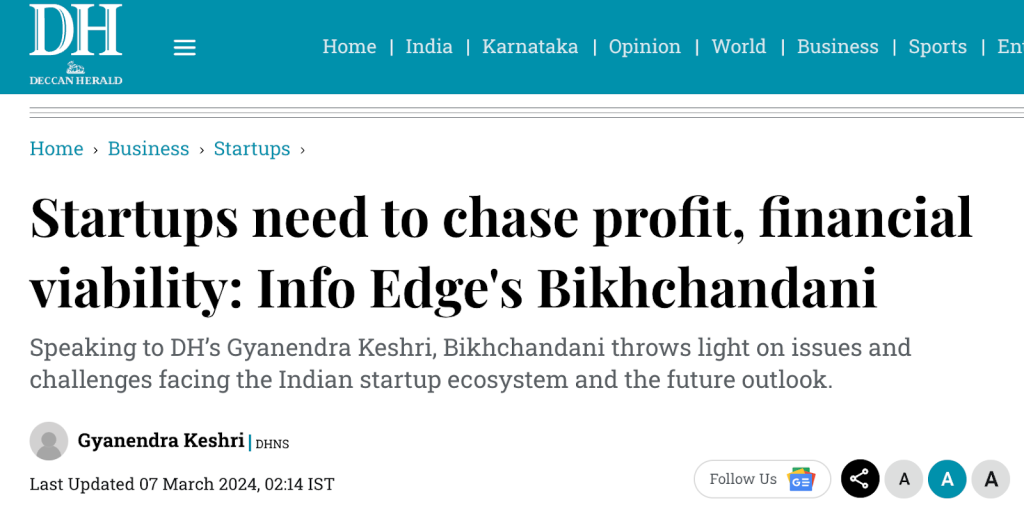Screen dimensions: 1024x516
Task: Select the smallest font size button
Action: click(x=904, y=479)
